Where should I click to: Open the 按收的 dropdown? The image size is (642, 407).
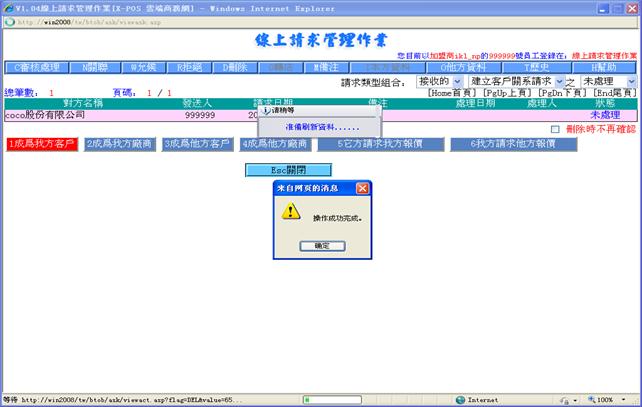coord(439,81)
